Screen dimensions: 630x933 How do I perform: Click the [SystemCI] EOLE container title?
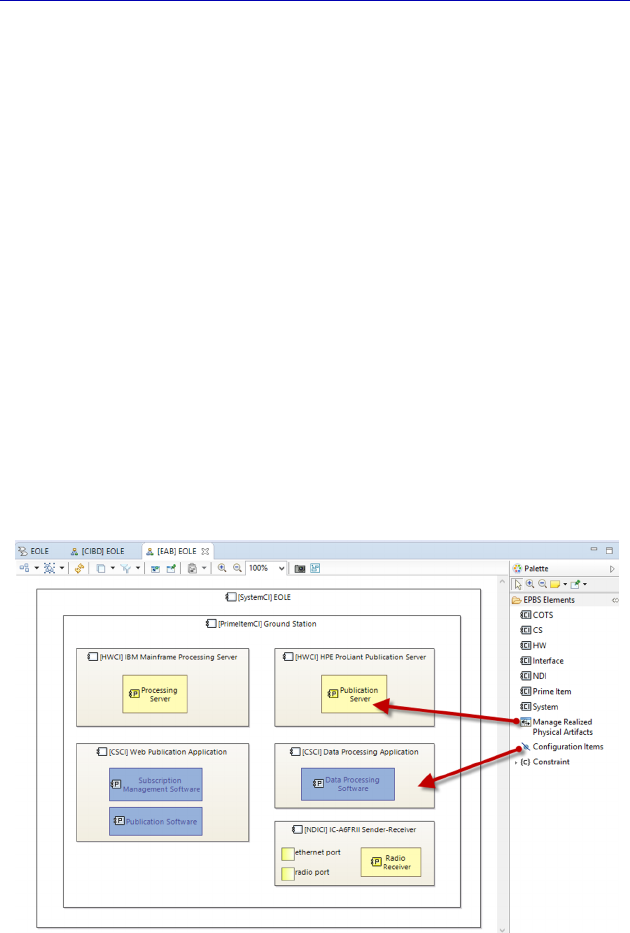[258, 597]
